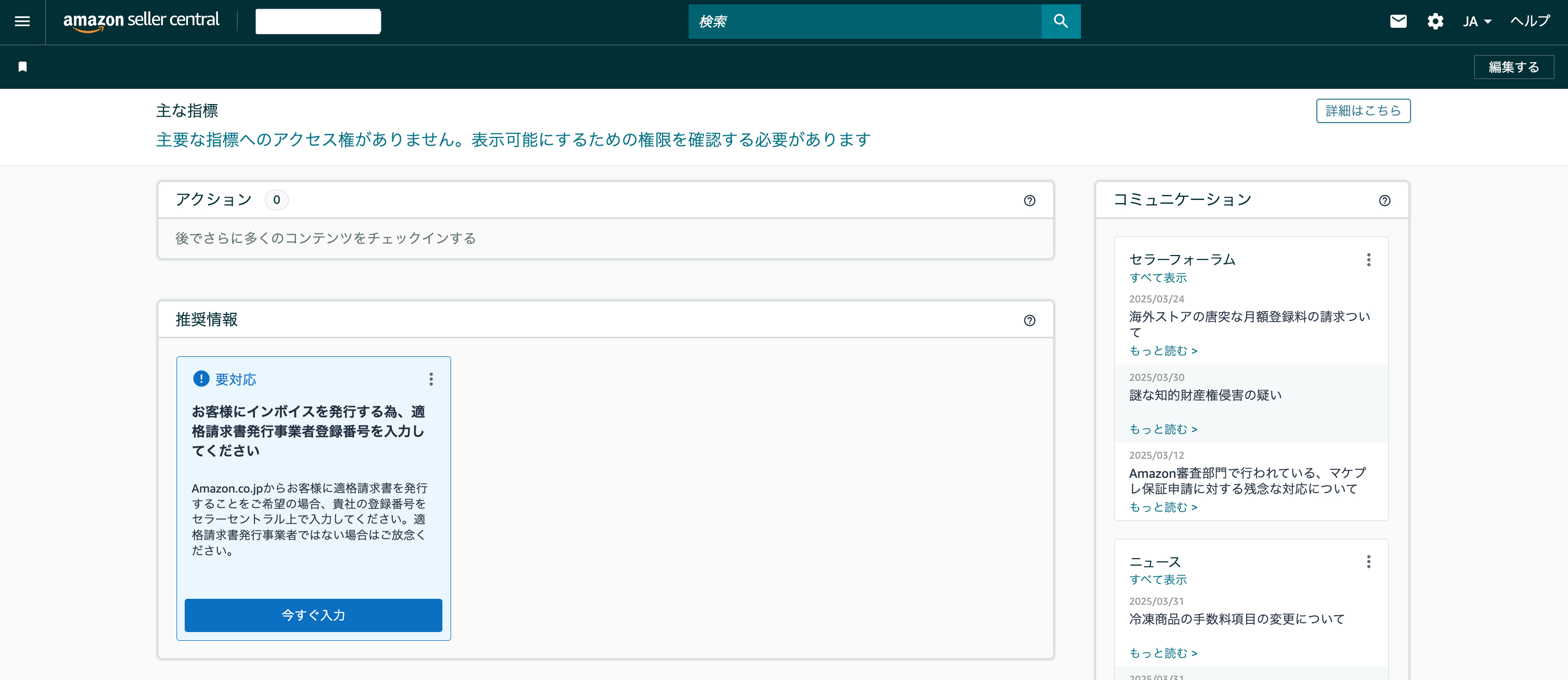Expand the JA language dropdown
Screen dimensions: 1568x680
click(x=1476, y=21)
